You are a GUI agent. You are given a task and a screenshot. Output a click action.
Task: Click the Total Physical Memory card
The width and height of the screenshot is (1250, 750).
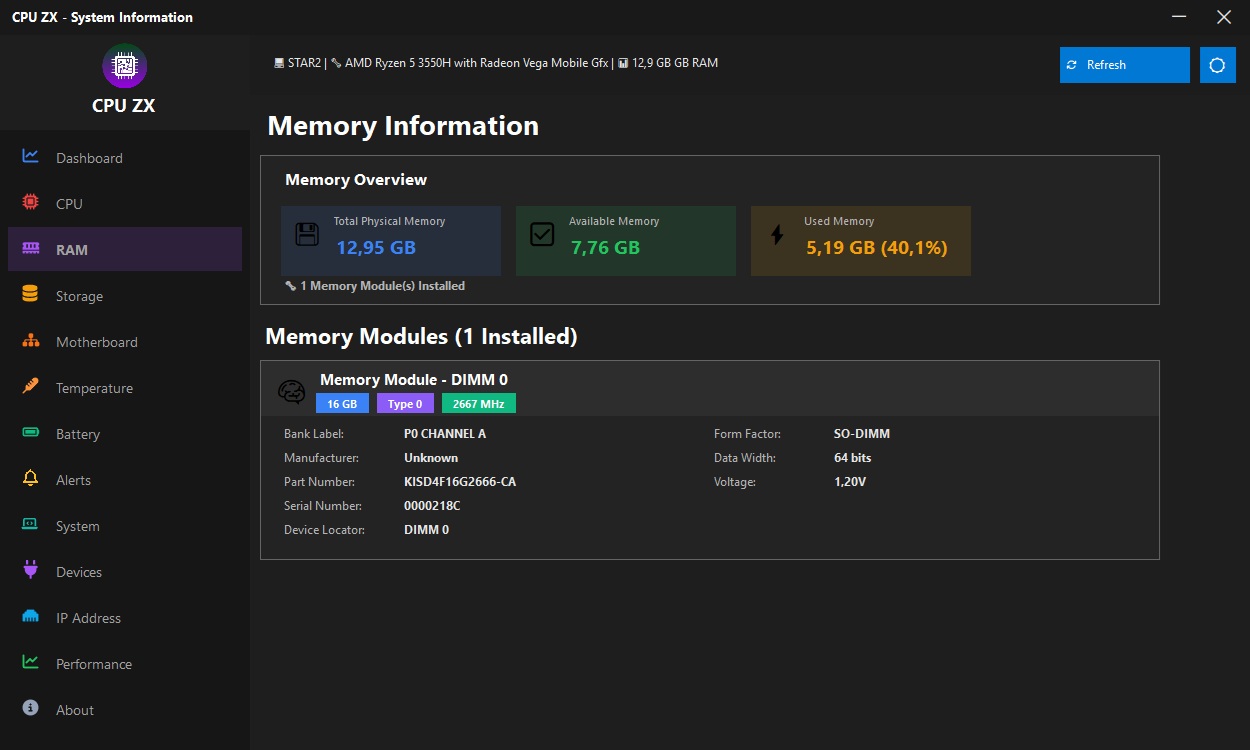[390, 241]
